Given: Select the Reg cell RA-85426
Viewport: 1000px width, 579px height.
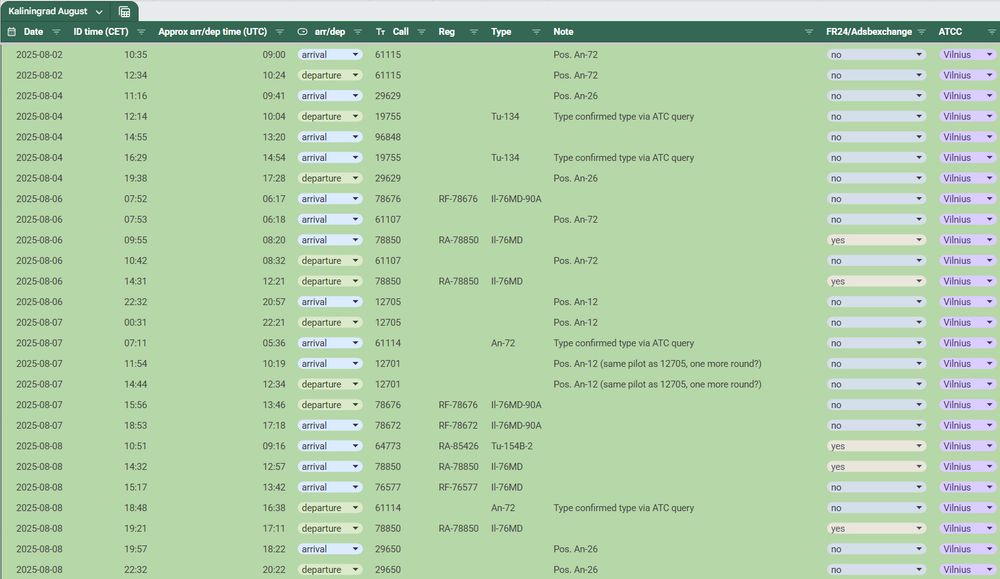Looking at the screenshot, I should [x=458, y=446].
